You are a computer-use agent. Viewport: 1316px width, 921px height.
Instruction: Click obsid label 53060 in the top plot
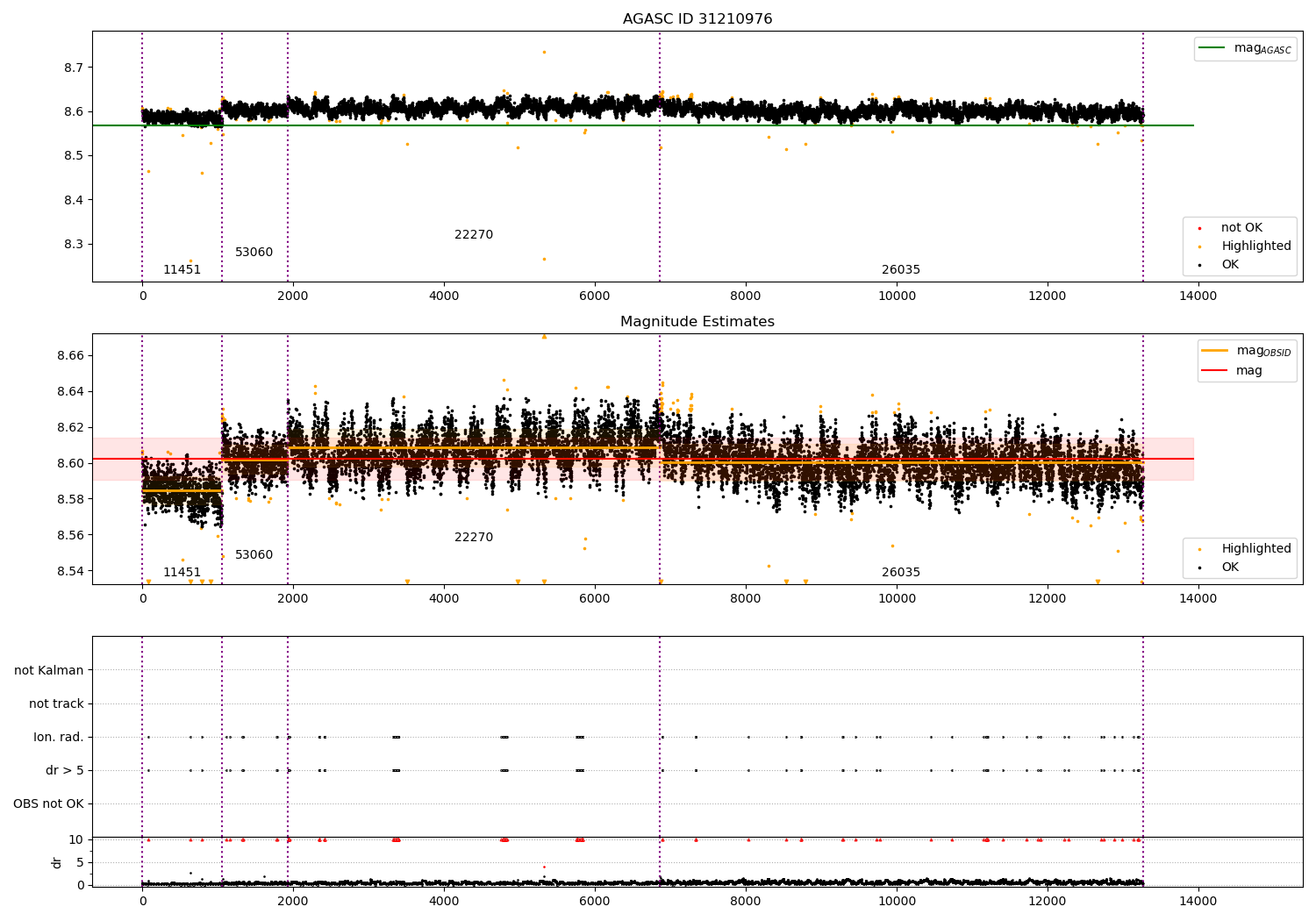254,253
